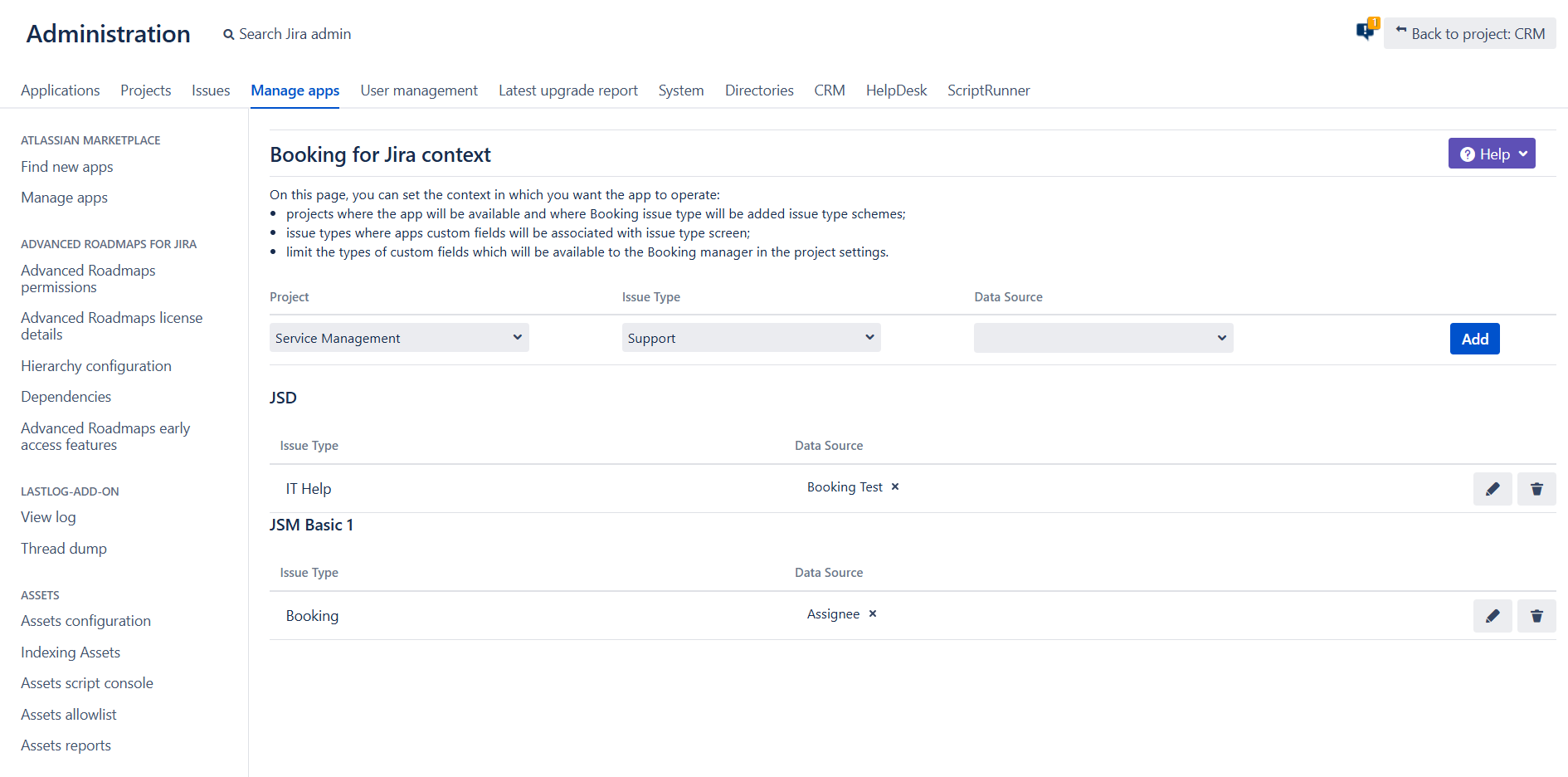This screenshot has height=777, width=1568.
Task: Open the Project dropdown
Action: pos(399,338)
